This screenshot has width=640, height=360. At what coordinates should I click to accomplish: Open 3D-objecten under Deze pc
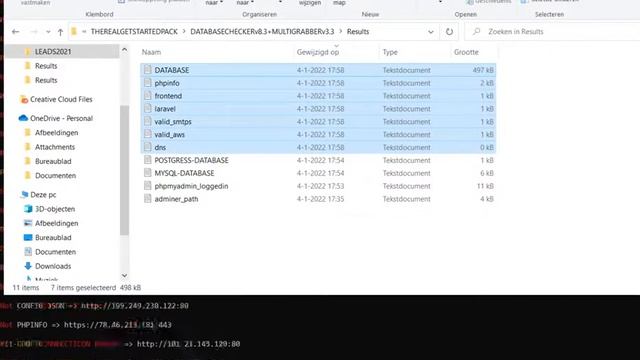pyautogui.click(x=55, y=209)
